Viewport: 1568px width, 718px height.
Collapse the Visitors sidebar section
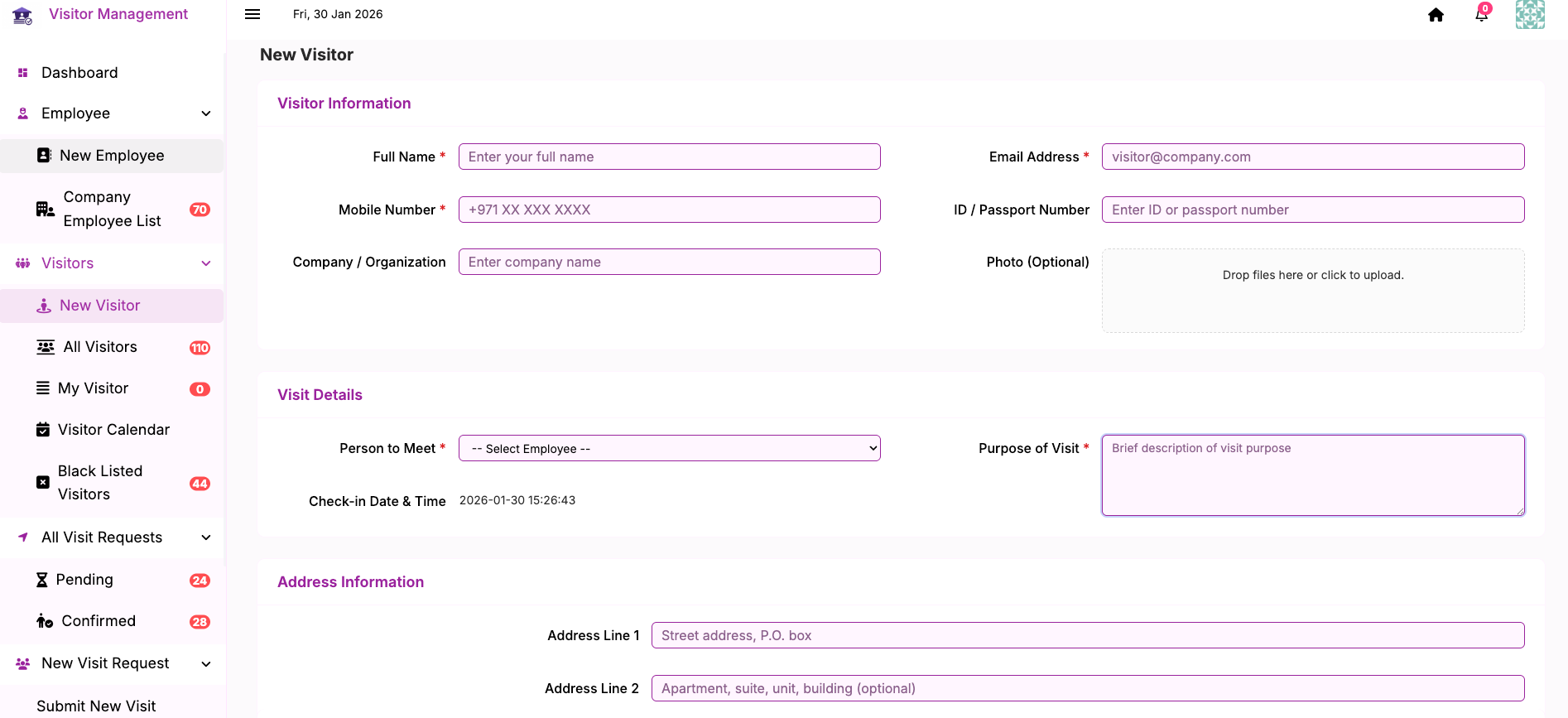206,263
